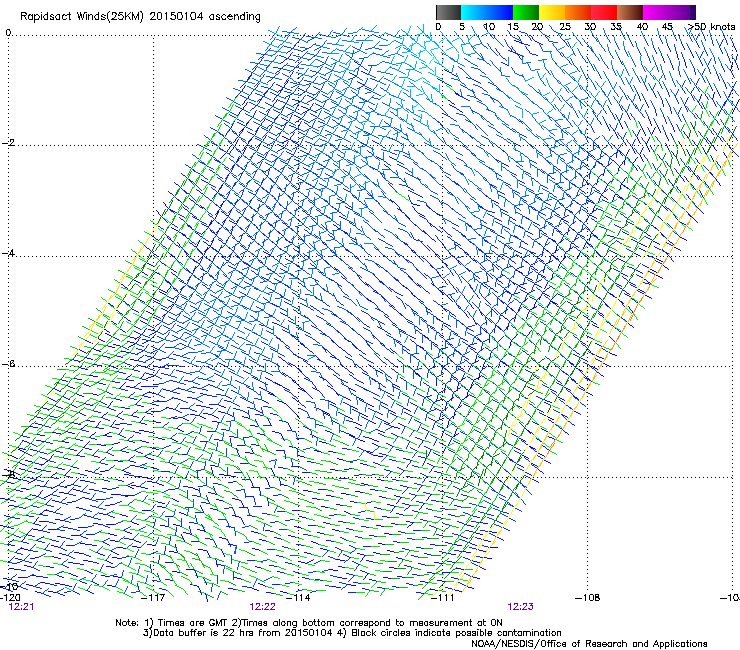
Task: Click the title 'Rapidscat Winds(25KM) 20150104 ascending'
Action: pos(140,17)
